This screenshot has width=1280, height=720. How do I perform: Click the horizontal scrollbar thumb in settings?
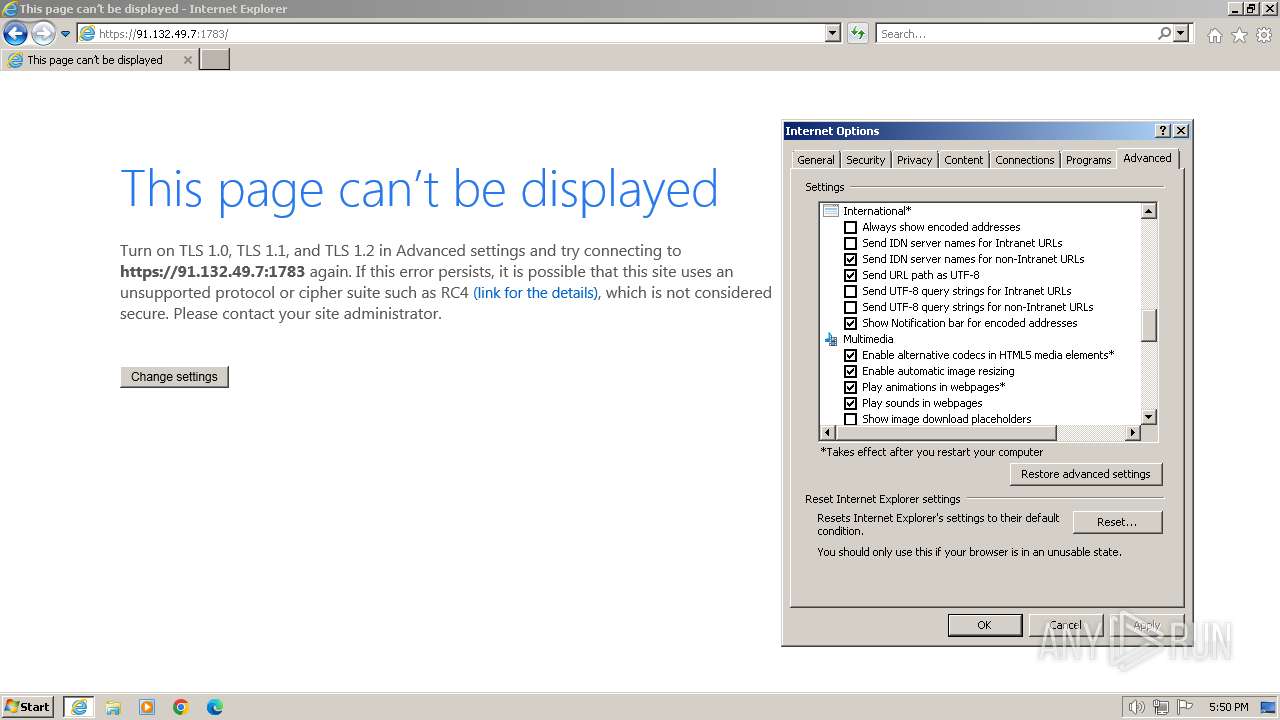pyautogui.click(x=946, y=433)
